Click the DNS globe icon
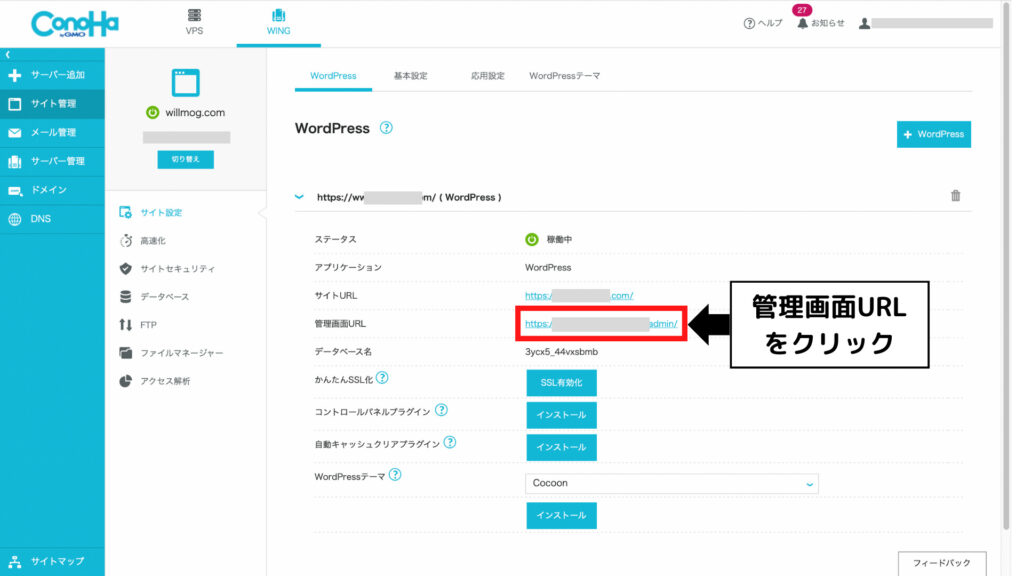 (x=14, y=219)
